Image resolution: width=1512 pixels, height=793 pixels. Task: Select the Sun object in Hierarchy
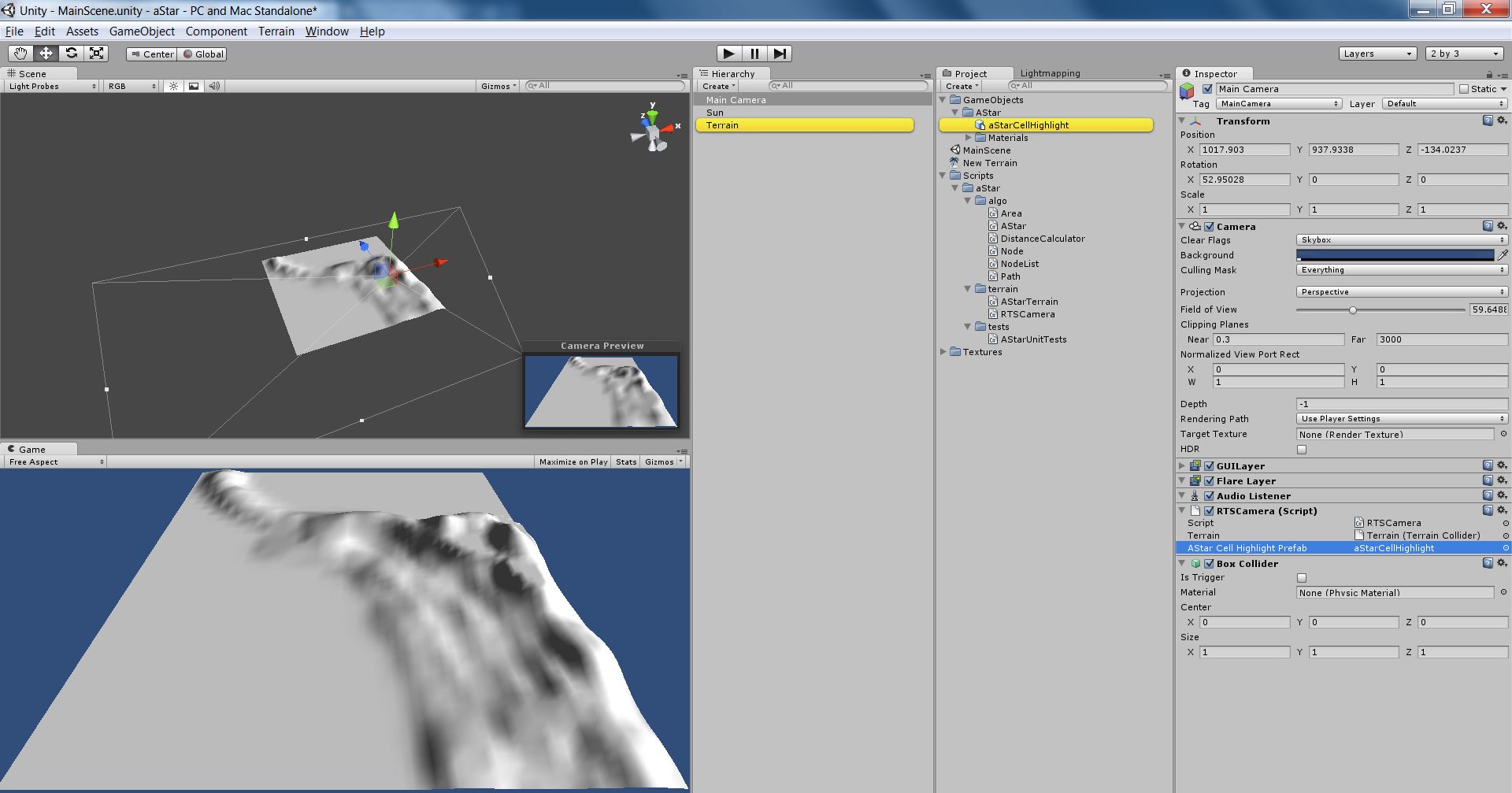coord(715,113)
